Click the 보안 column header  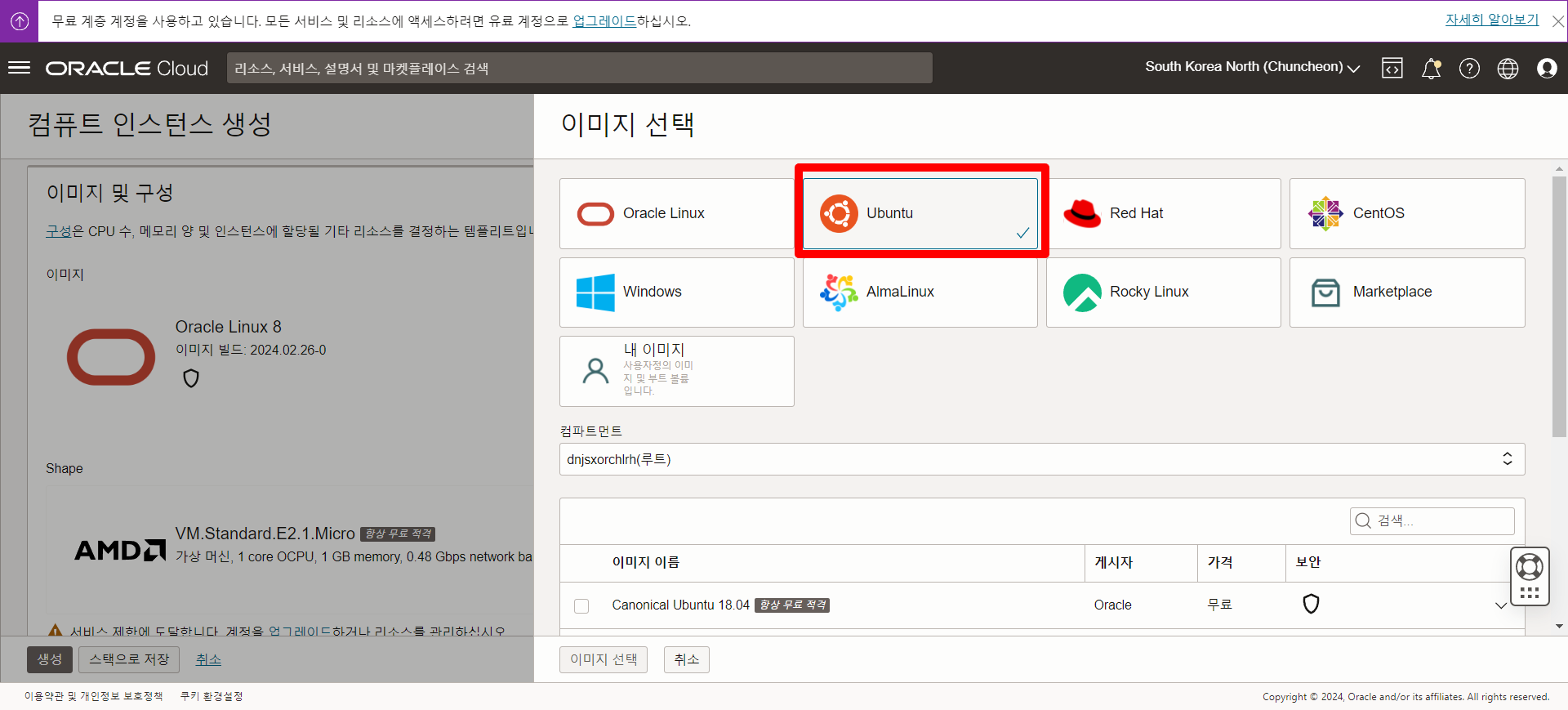1308,562
